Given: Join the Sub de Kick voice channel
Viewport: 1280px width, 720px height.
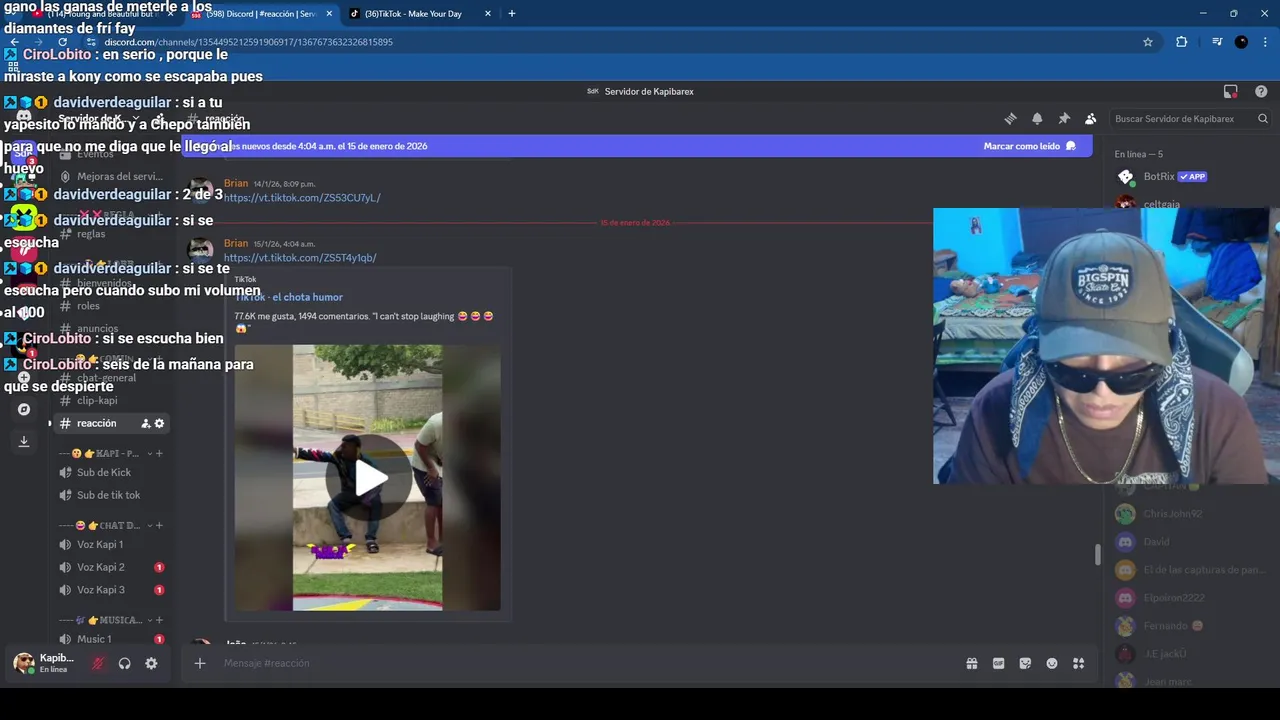Looking at the screenshot, I should point(110,472).
